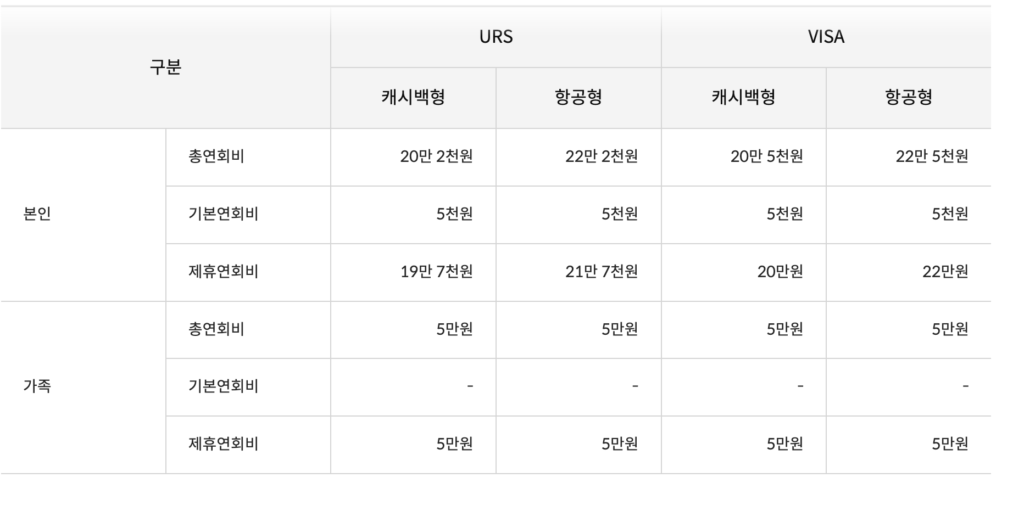Click 캐시백형 header under URS
This screenshot has height=517, width=1024.
412,98
